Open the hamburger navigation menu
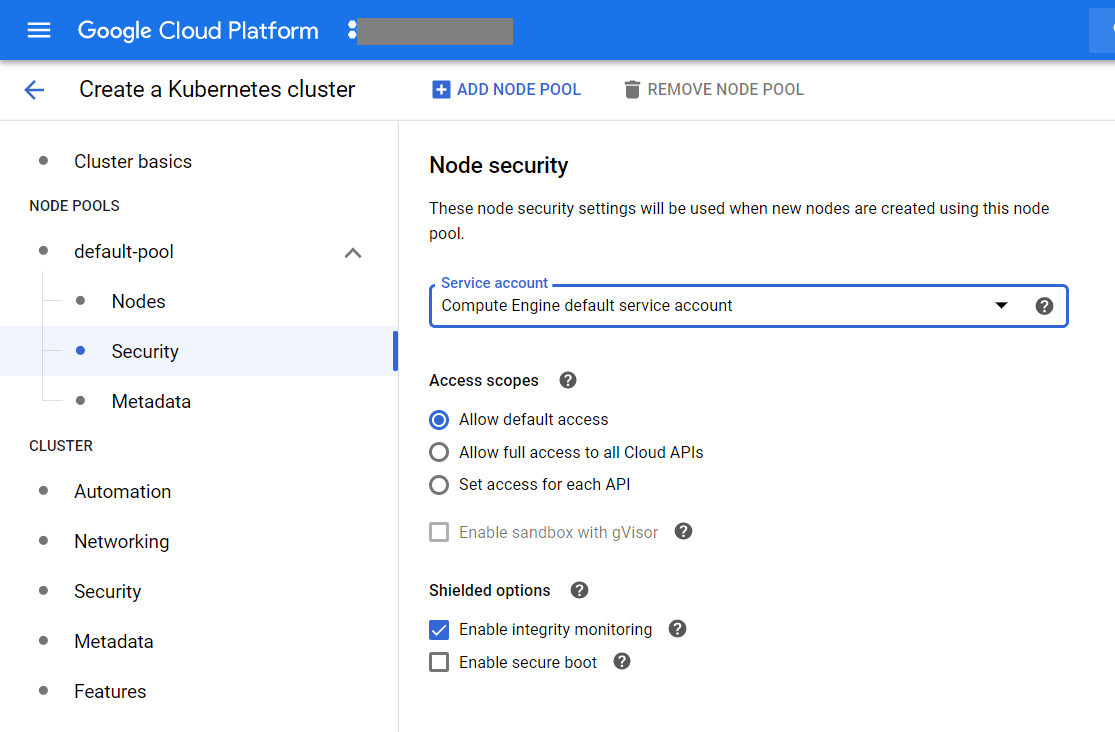The height and width of the screenshot is (732, 1115). coord(38,30)
